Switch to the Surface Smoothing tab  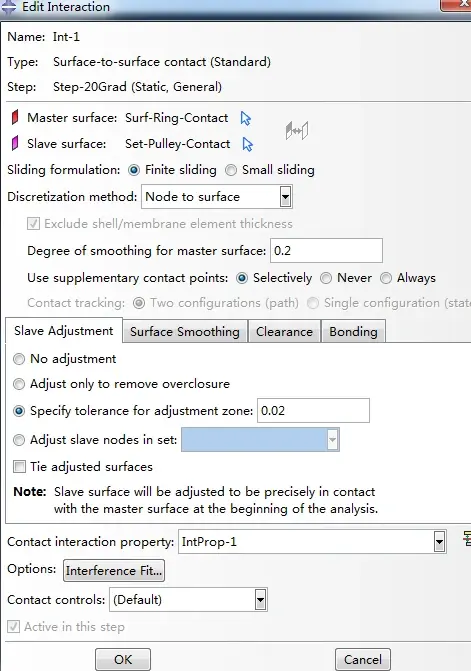pyautogui.click(x=185, y=332)
